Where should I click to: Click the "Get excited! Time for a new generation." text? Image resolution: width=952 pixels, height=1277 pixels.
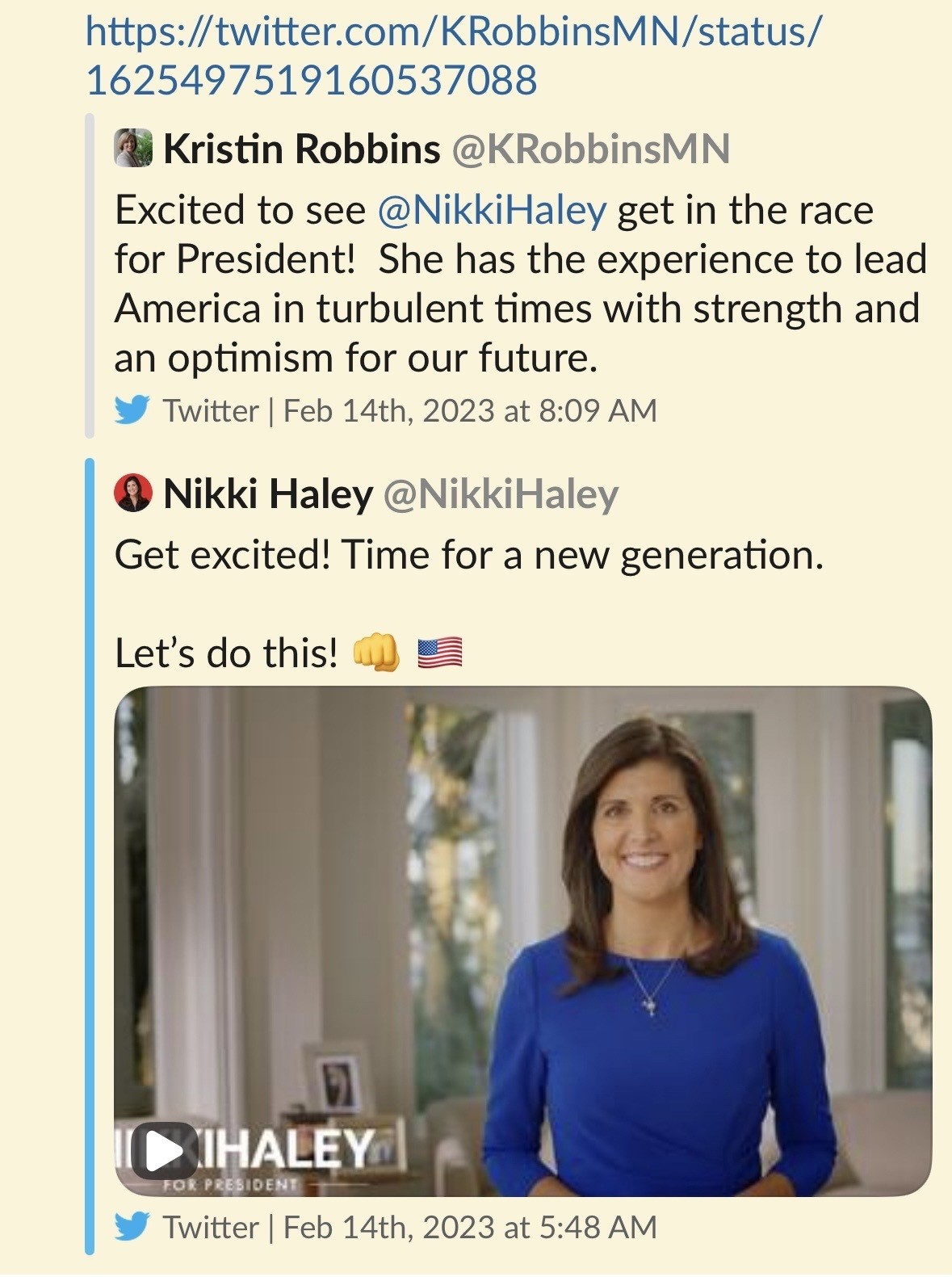pyautogui.click(x=468, y=556)
